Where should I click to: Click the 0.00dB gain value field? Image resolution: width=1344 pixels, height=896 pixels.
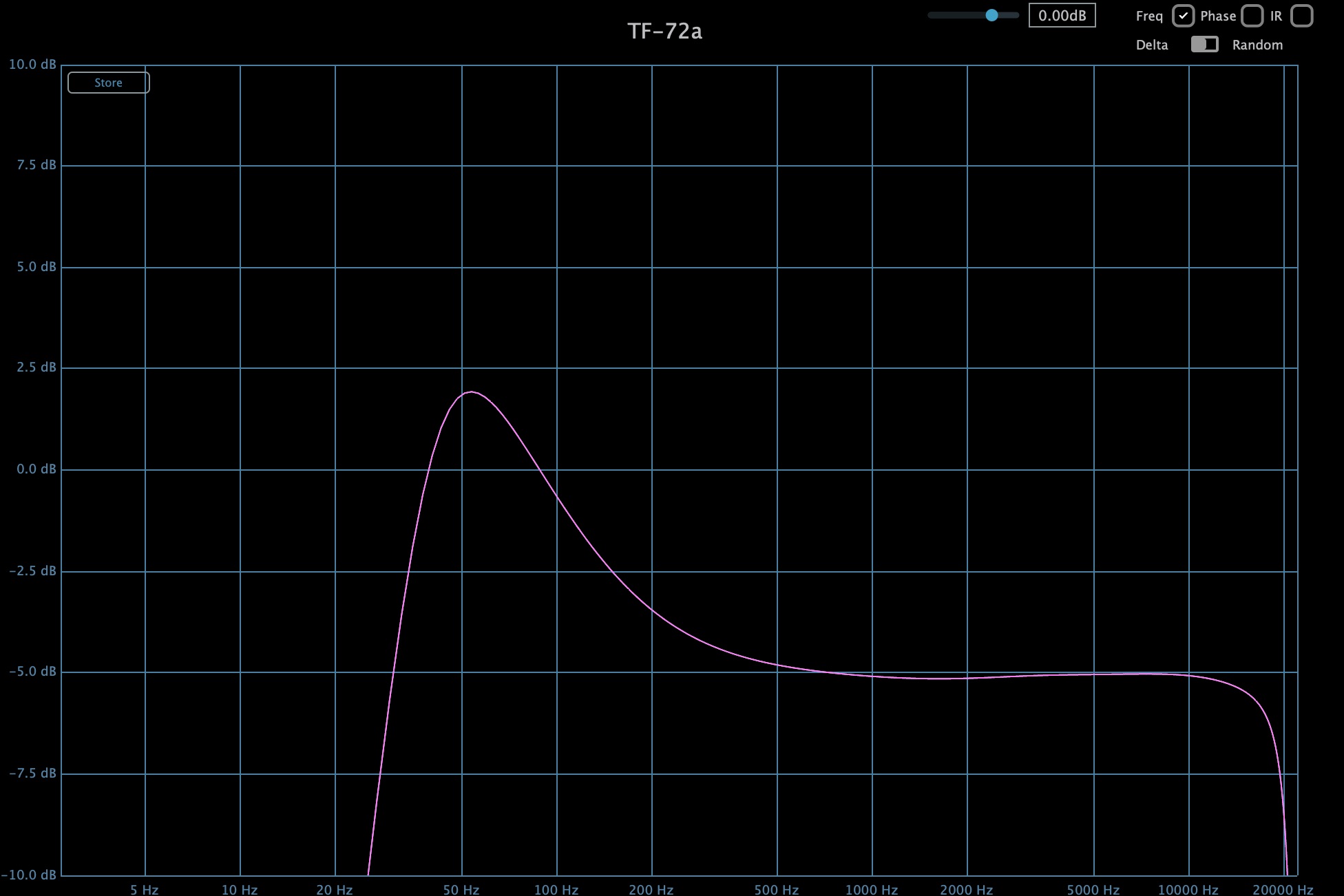click(x=1062, y=15)
